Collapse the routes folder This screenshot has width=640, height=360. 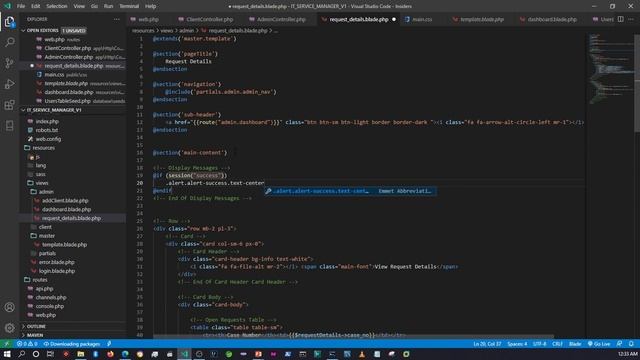[x=40, y=280]
